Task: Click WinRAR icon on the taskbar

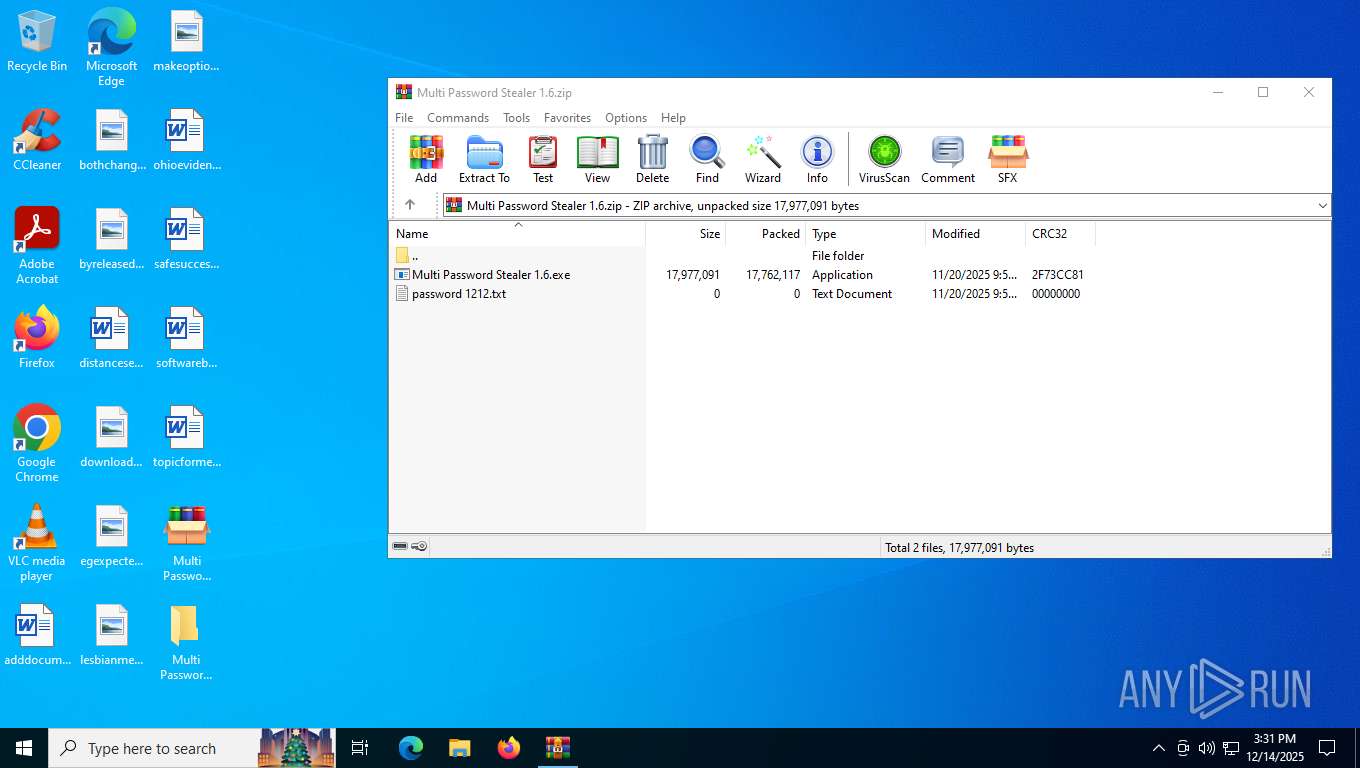Action: [x=557, y=748]
